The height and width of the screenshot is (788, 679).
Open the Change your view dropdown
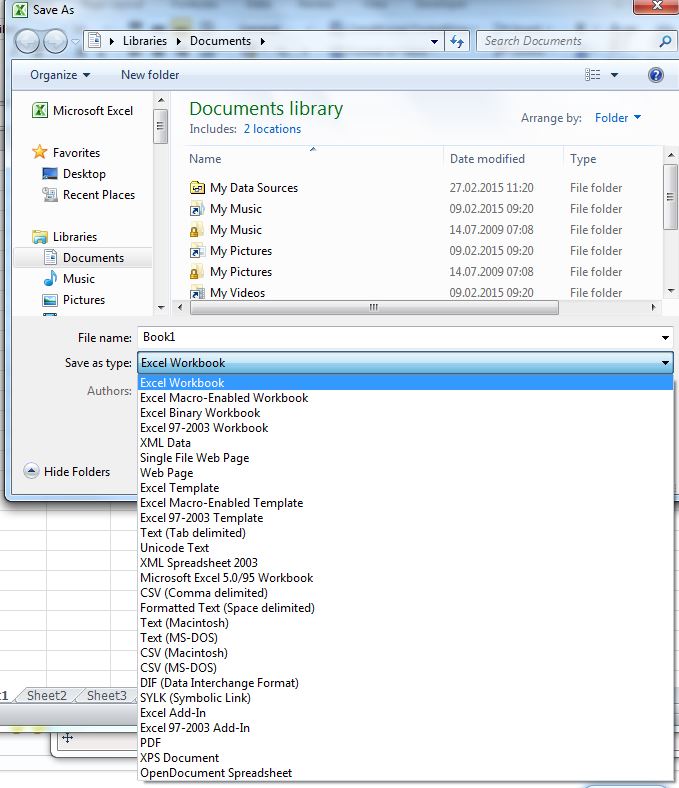tap(614, 75)
